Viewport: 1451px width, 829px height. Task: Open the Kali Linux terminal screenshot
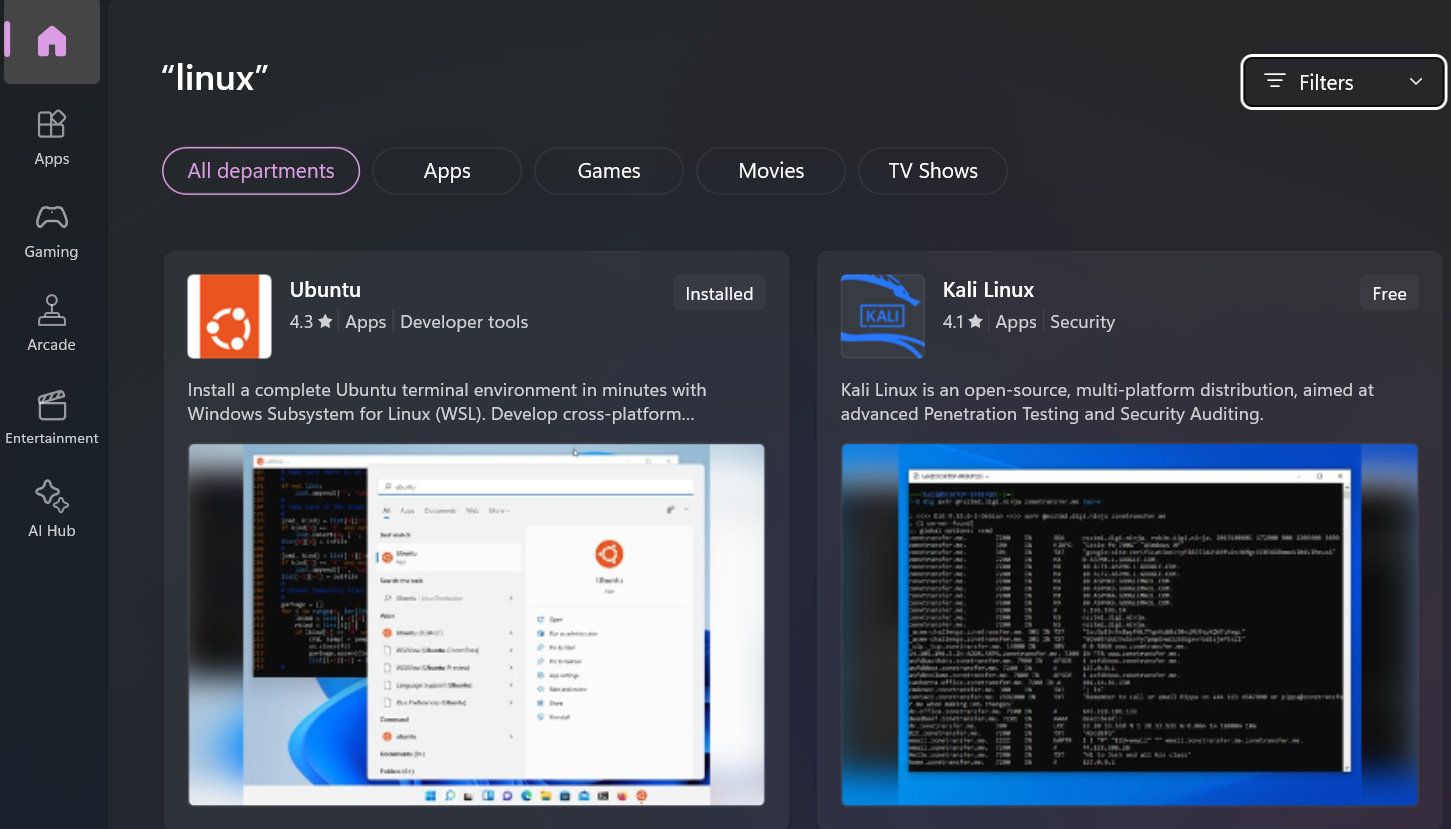[1130, 625]
